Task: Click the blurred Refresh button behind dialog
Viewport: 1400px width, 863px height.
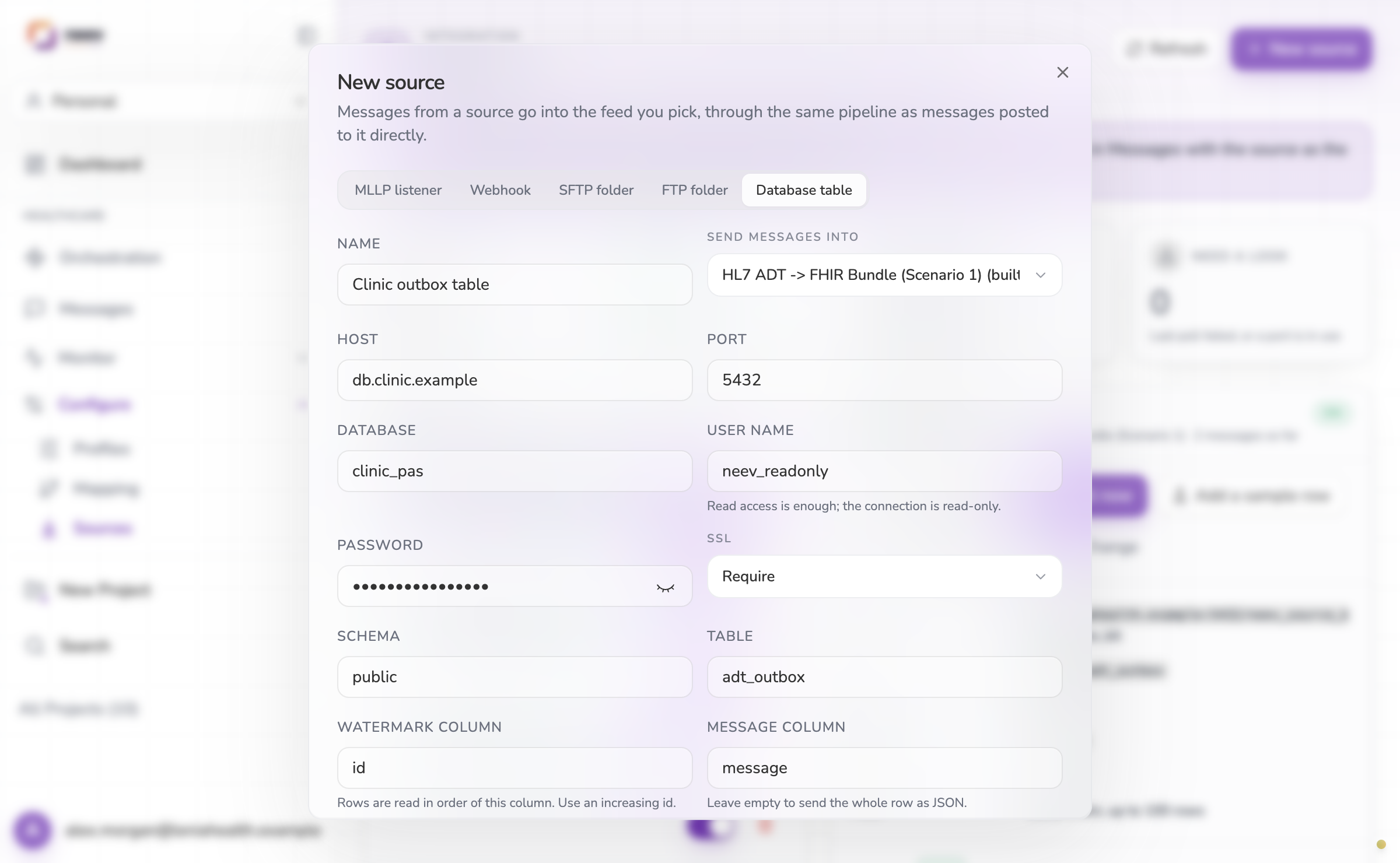Action: click(1166, 49)
